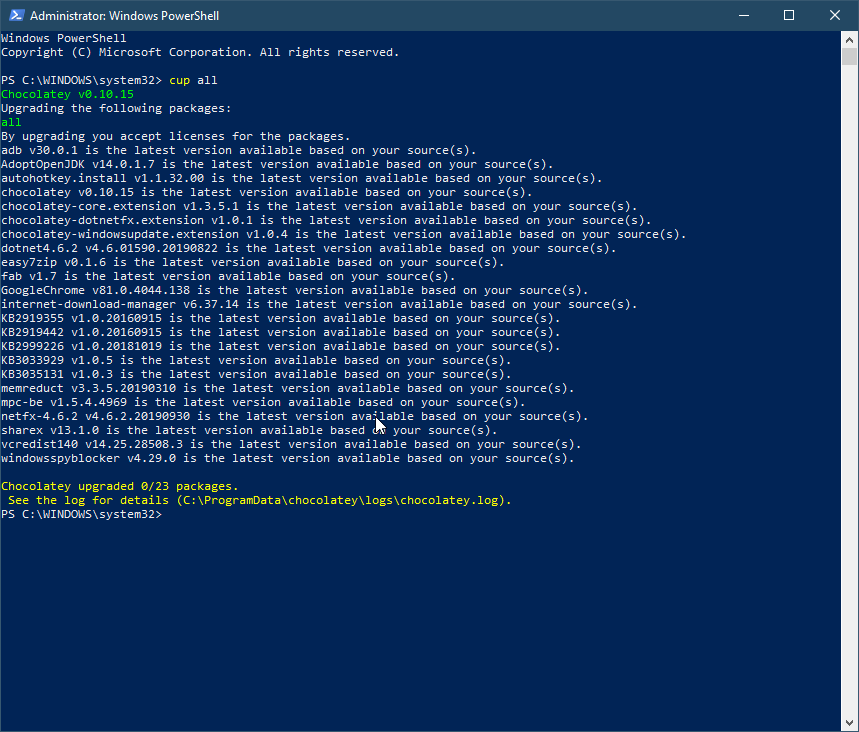Maximize the PowerShell window
The height and width of the screenshot is (732, 859).
pyautogui.click(x=789, y=15)
